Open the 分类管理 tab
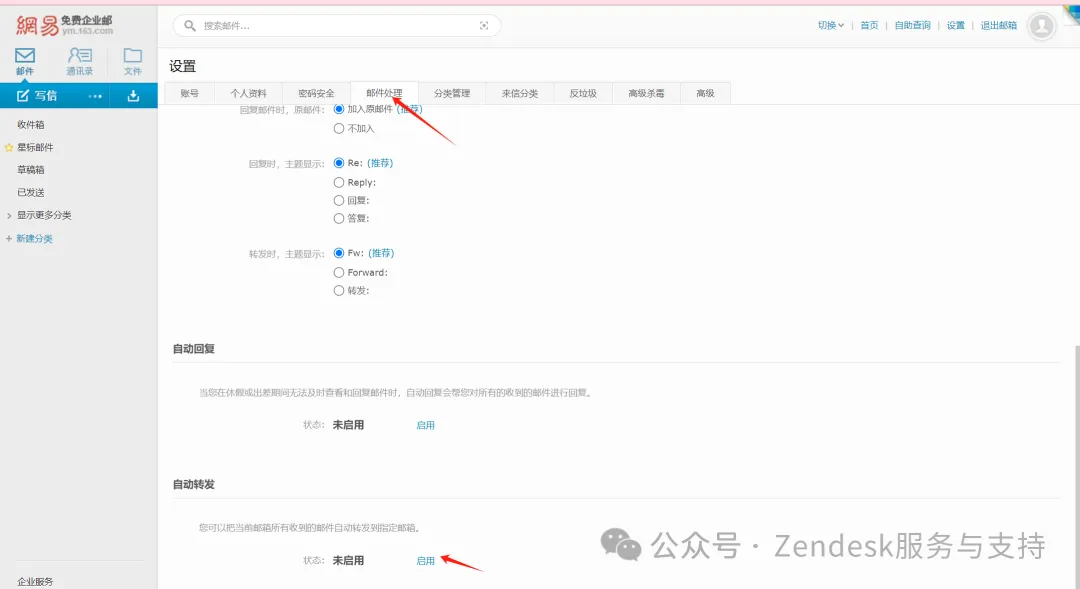 (454, 92)
